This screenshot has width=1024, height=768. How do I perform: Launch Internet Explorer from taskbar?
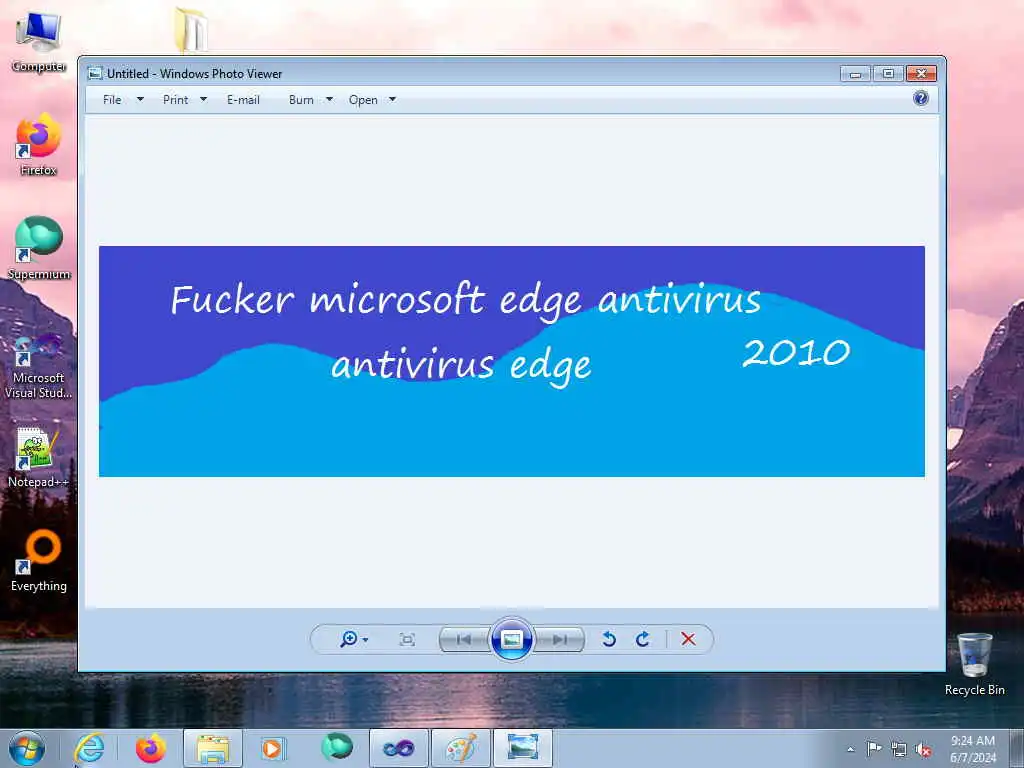click(x=89, y=748)
